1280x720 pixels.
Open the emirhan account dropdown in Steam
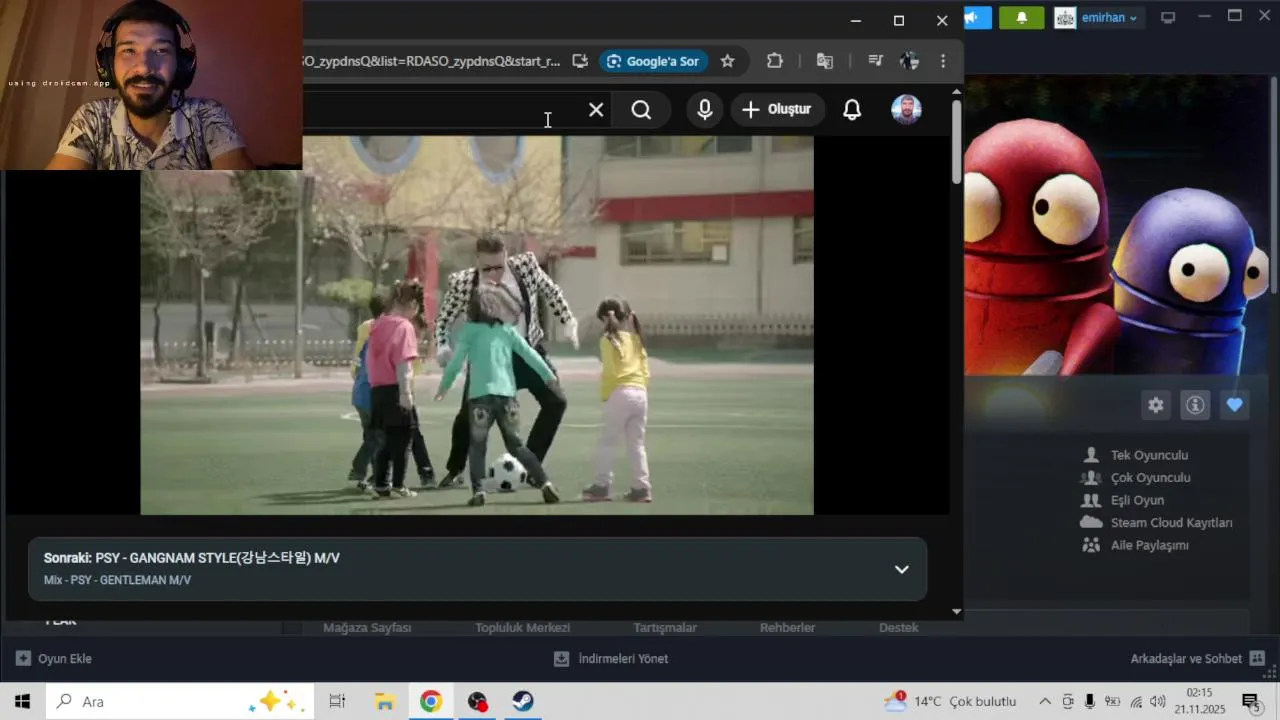click(1097, 18)
